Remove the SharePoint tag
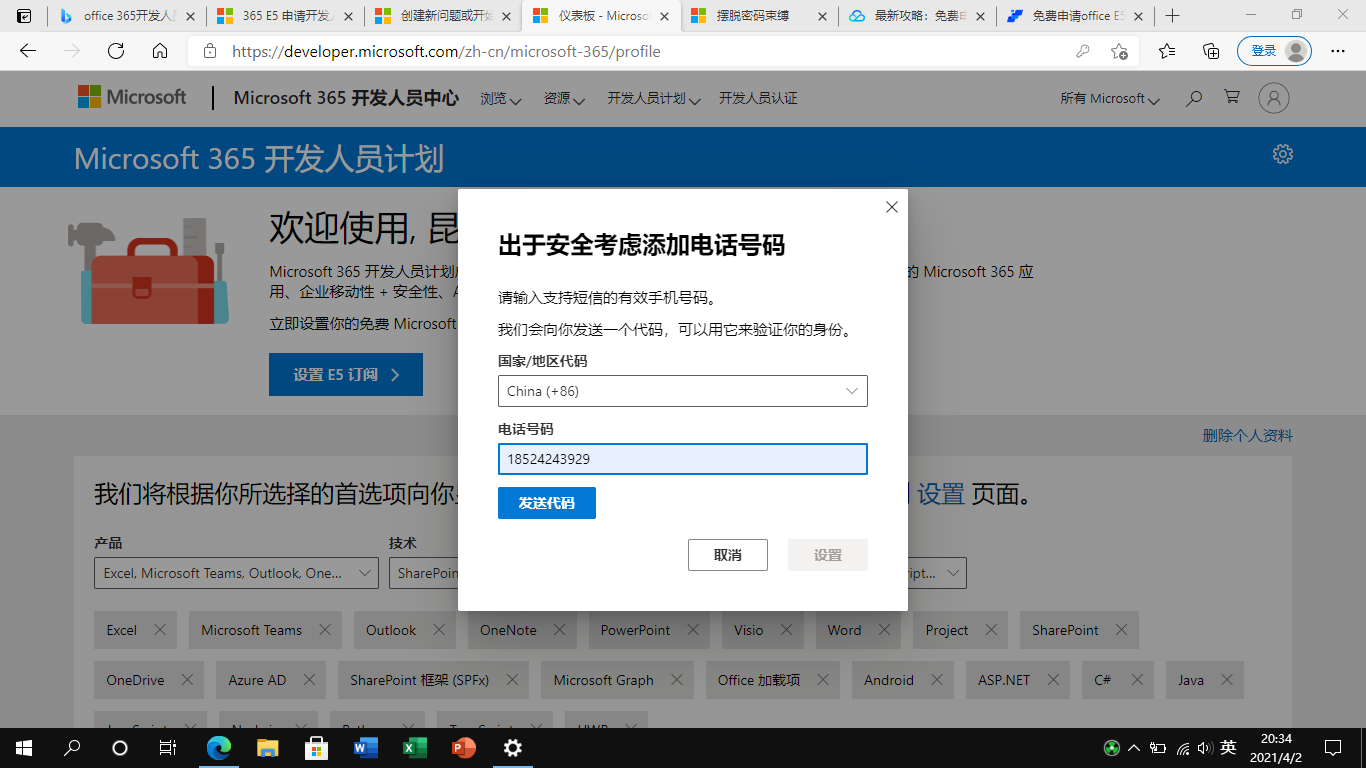Screen dimensions: 1366x768 [x=1121, y=630]
